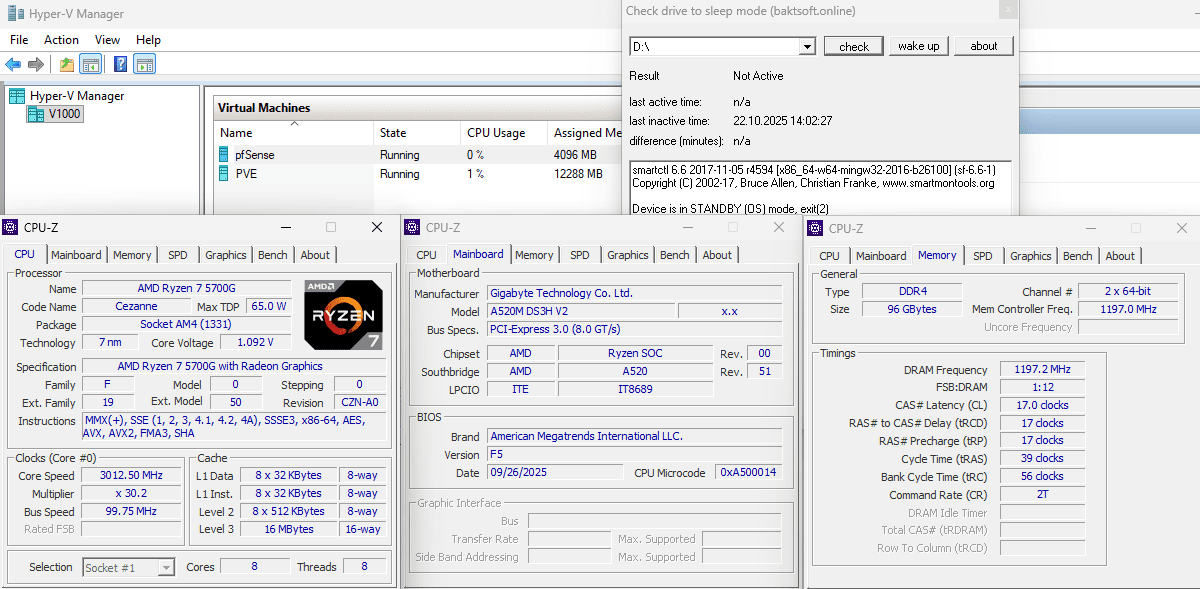Screen dimensions: 1200x589
Task: Click title bar icon of CPU-Z memory window
Action: [x=815, y=229]
